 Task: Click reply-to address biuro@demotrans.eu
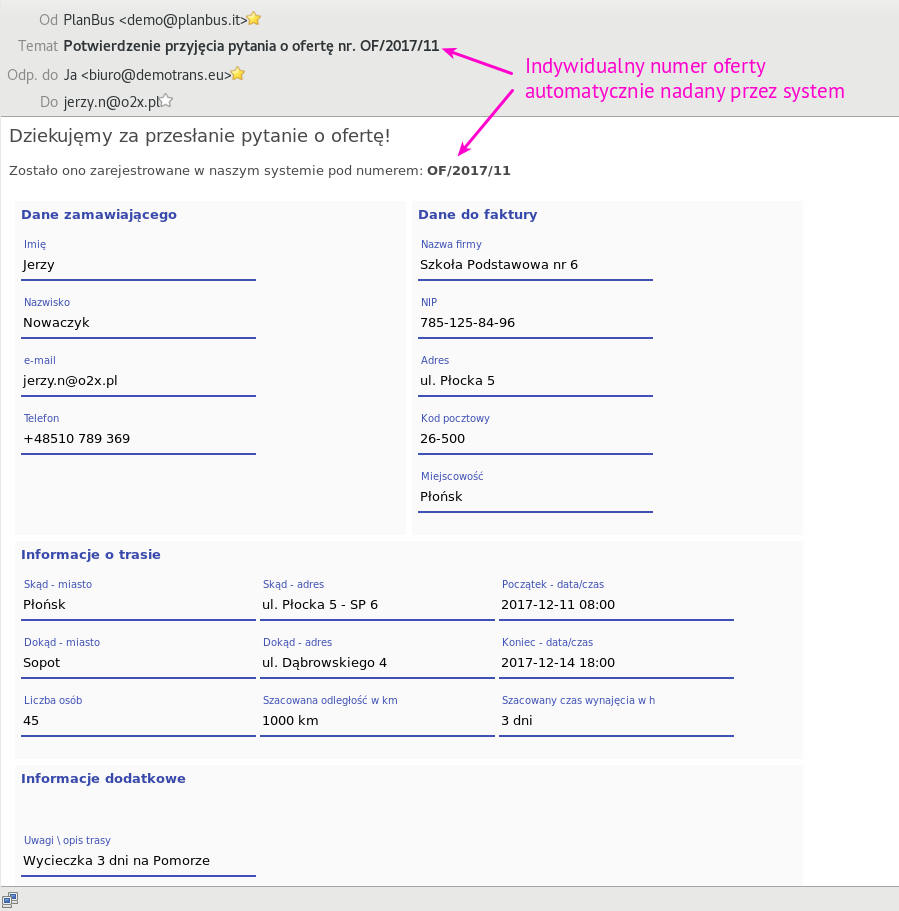(x=156, y=74)
